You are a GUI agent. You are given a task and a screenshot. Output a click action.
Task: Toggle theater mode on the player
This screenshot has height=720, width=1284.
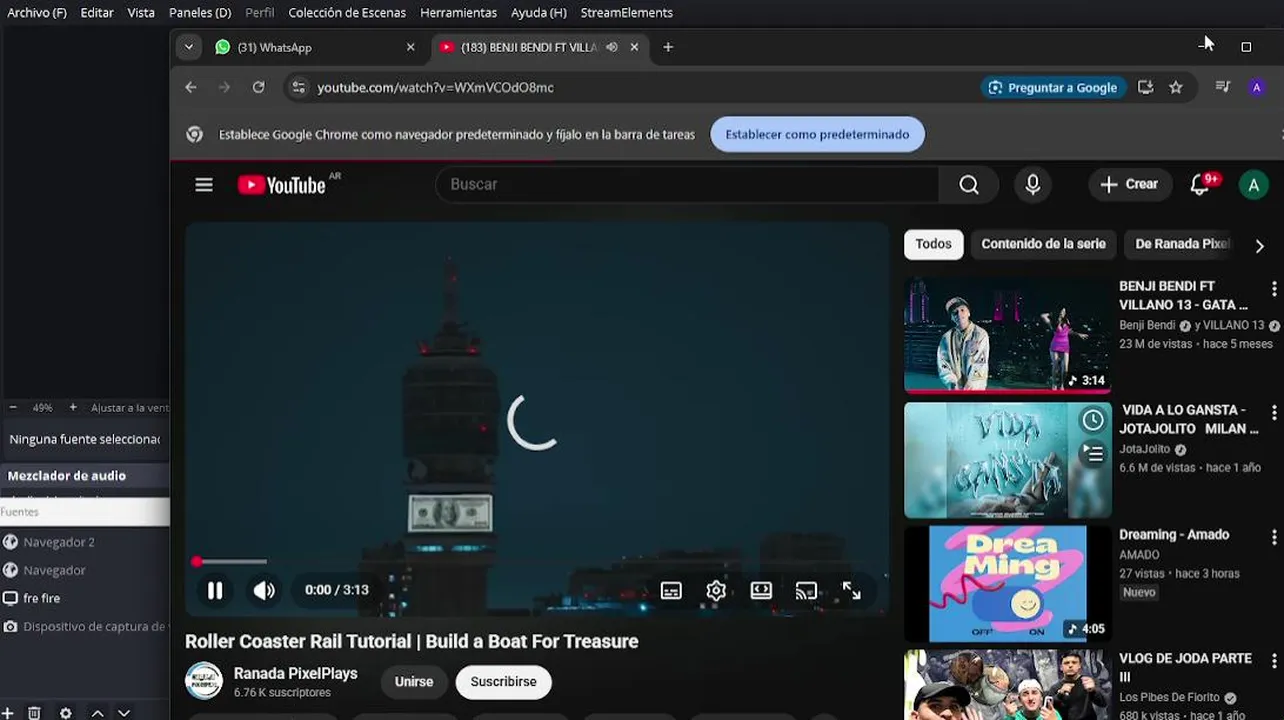point(761,591)
